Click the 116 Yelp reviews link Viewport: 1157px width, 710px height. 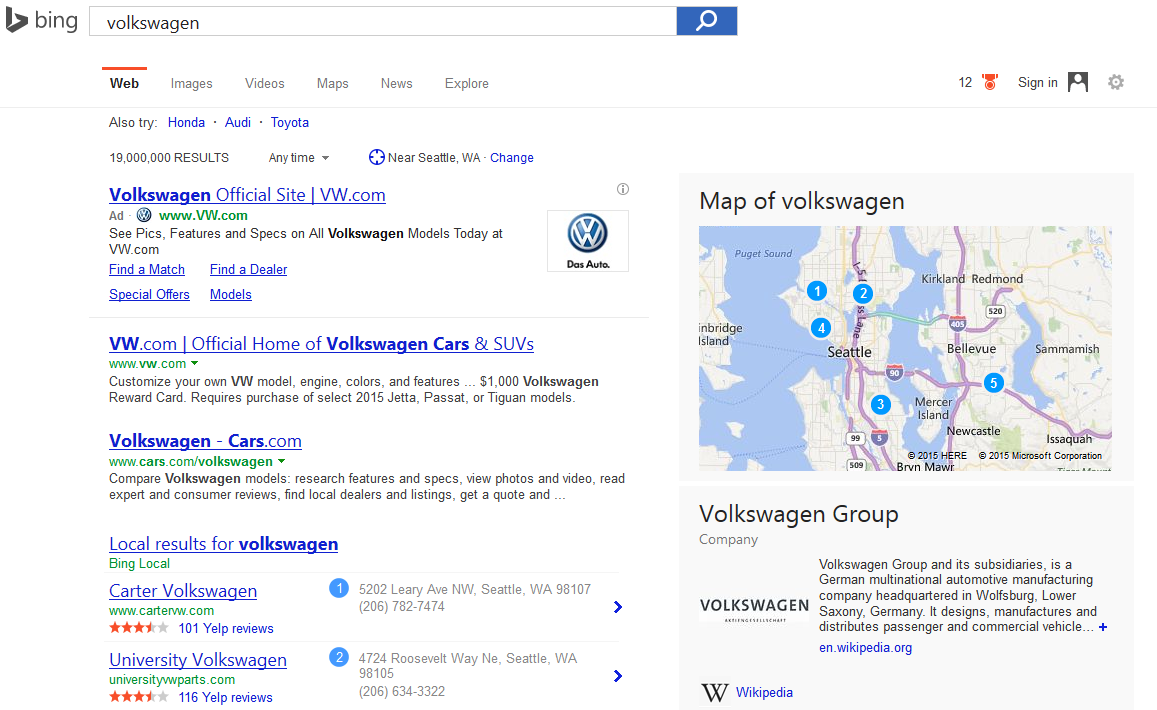pyautogui.click(x=225, y=697)
